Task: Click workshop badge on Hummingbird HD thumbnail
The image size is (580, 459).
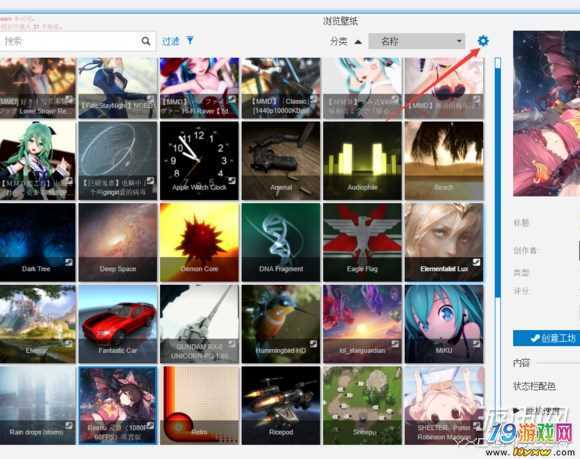Action: point(313,344)
